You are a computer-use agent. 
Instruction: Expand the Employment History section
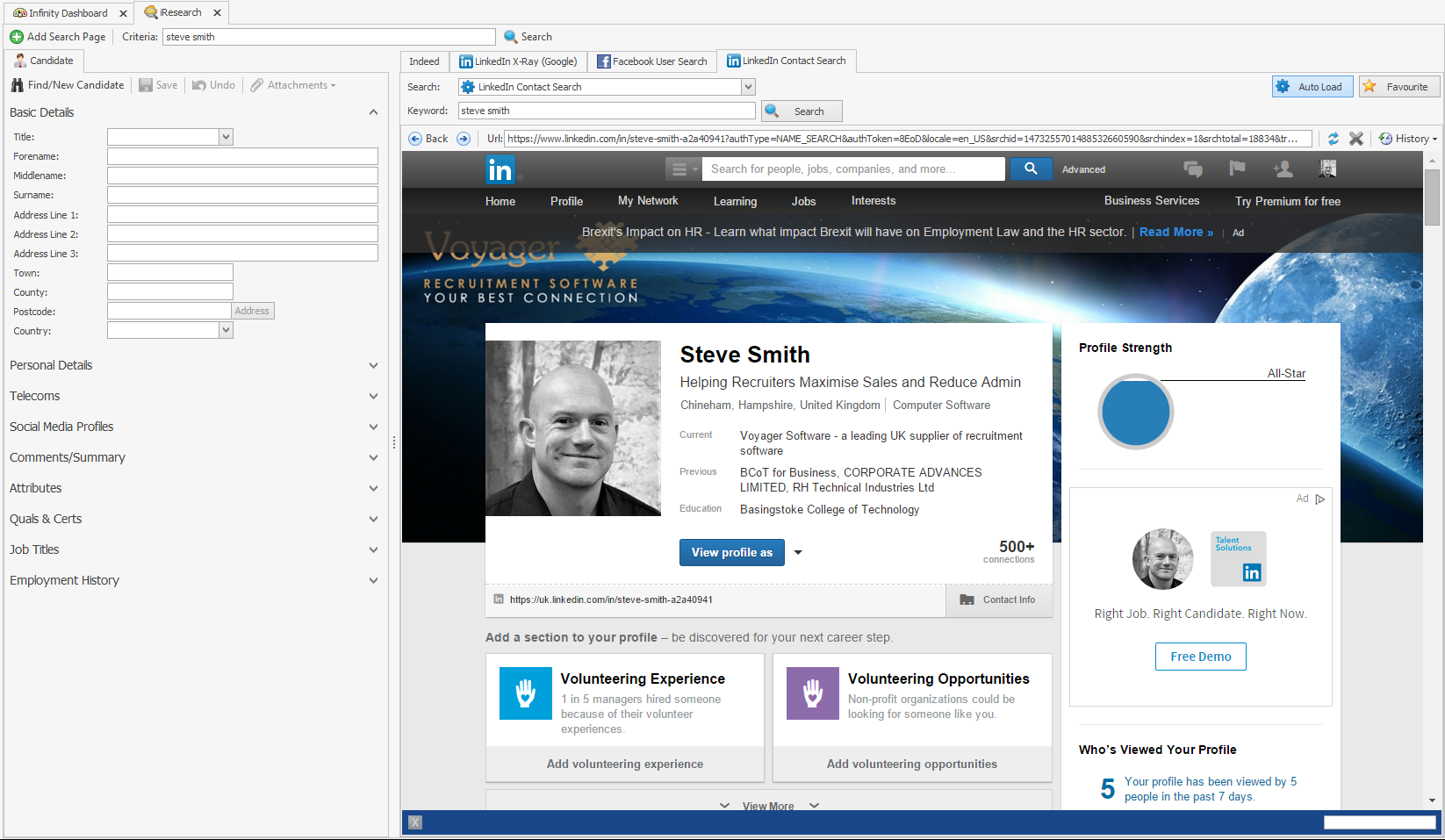pyautogui.click(x=373, y=580)
